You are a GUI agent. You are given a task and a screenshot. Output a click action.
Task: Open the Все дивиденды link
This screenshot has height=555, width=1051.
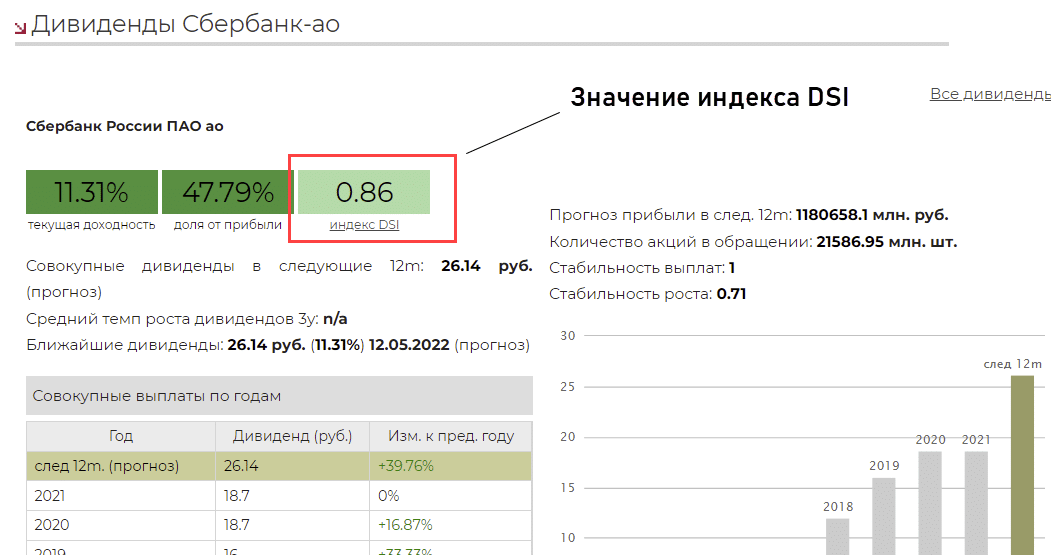[989, 94]
